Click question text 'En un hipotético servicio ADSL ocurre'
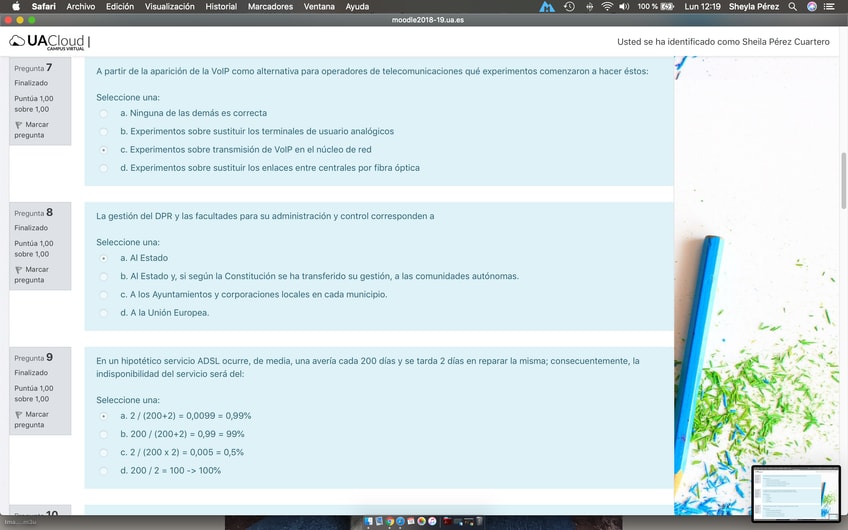 tap(368, 367)
